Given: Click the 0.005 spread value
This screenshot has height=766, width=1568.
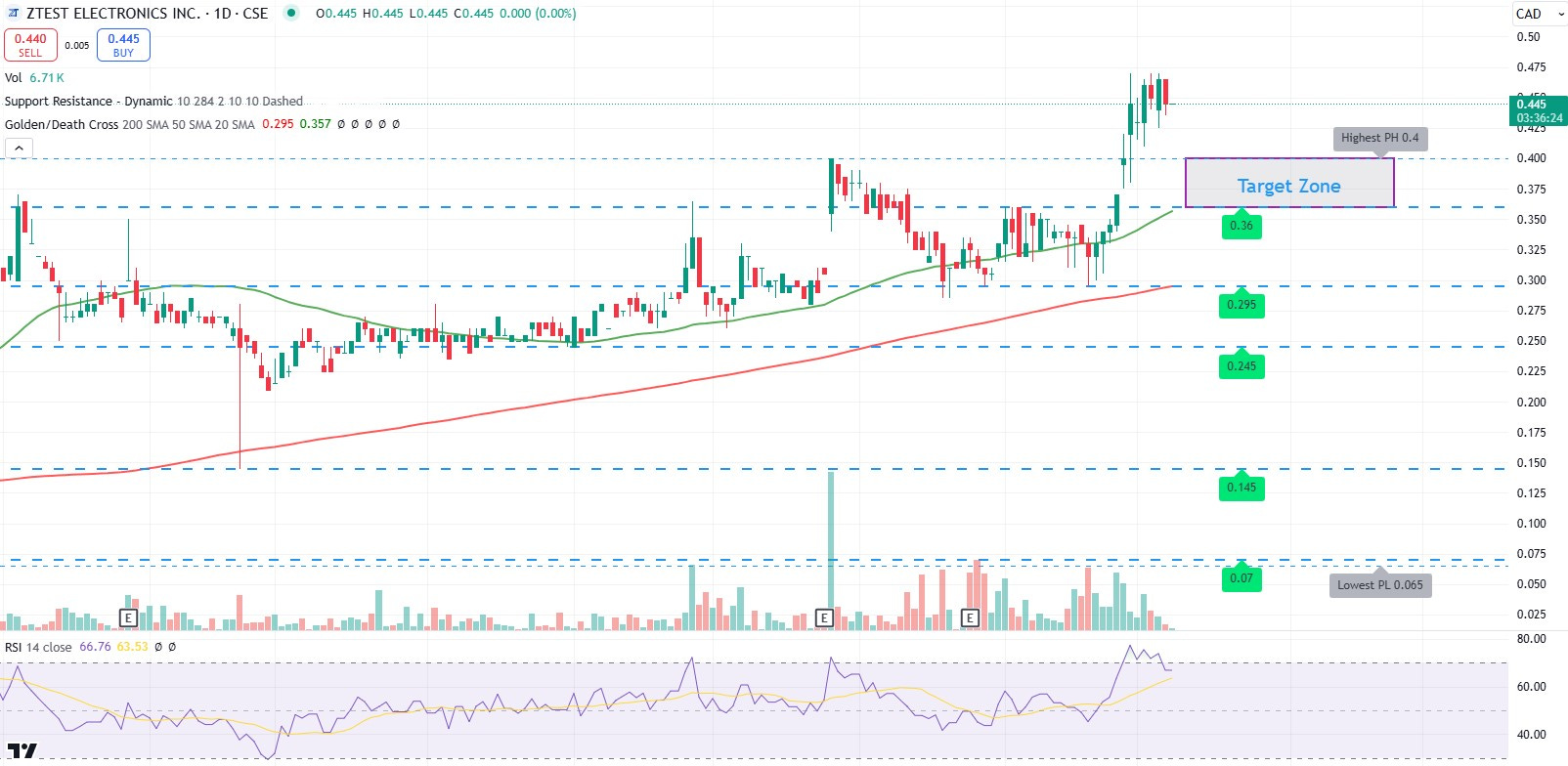Looking at the screenshot, I should click(77, 45).
